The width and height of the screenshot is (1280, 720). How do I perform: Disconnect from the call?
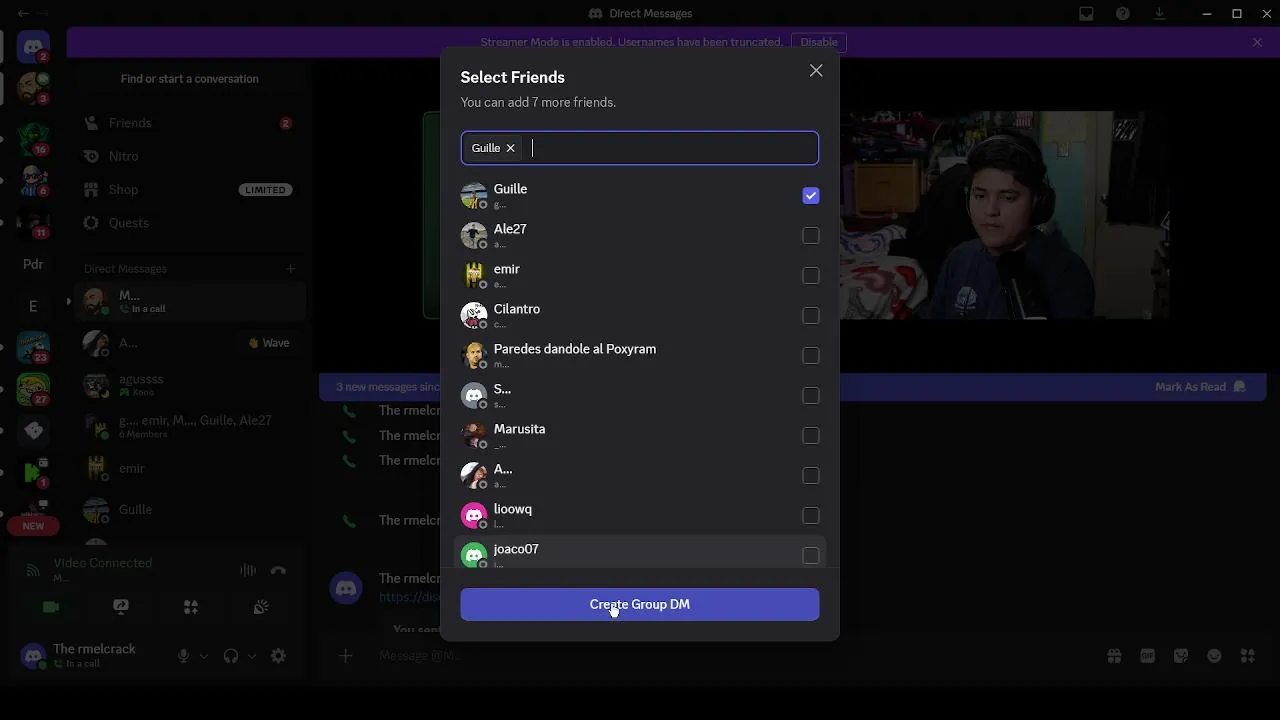click(278, 570)
